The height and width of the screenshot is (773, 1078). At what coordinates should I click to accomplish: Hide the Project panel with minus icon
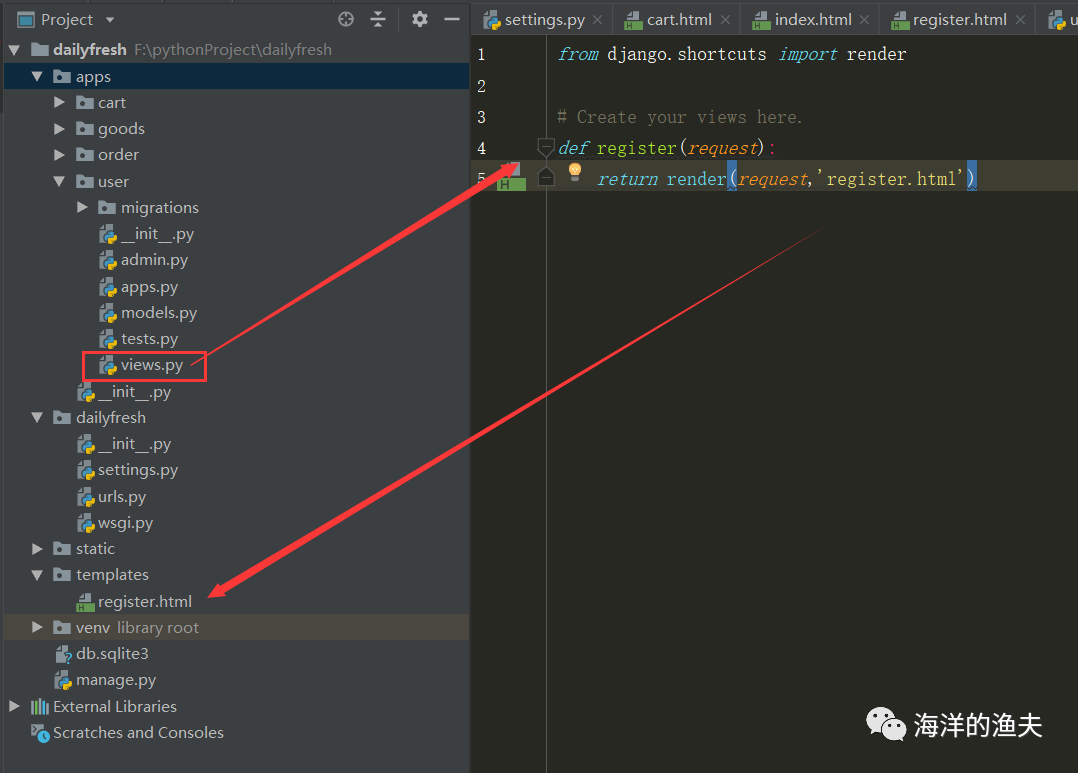pos(452,19)
